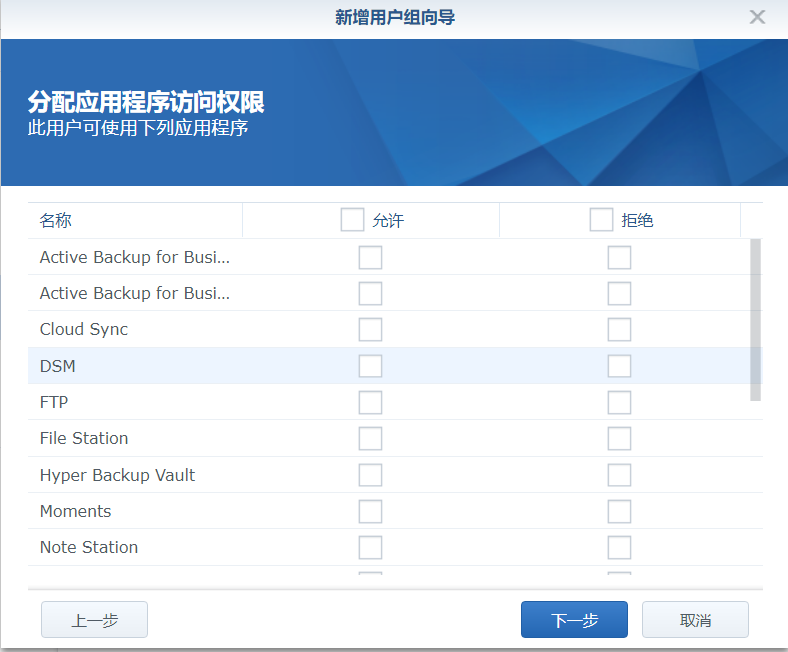Allow access for Moments
Image resolution: width=788 pixels, height=652 pixels.
pos(370,511)
